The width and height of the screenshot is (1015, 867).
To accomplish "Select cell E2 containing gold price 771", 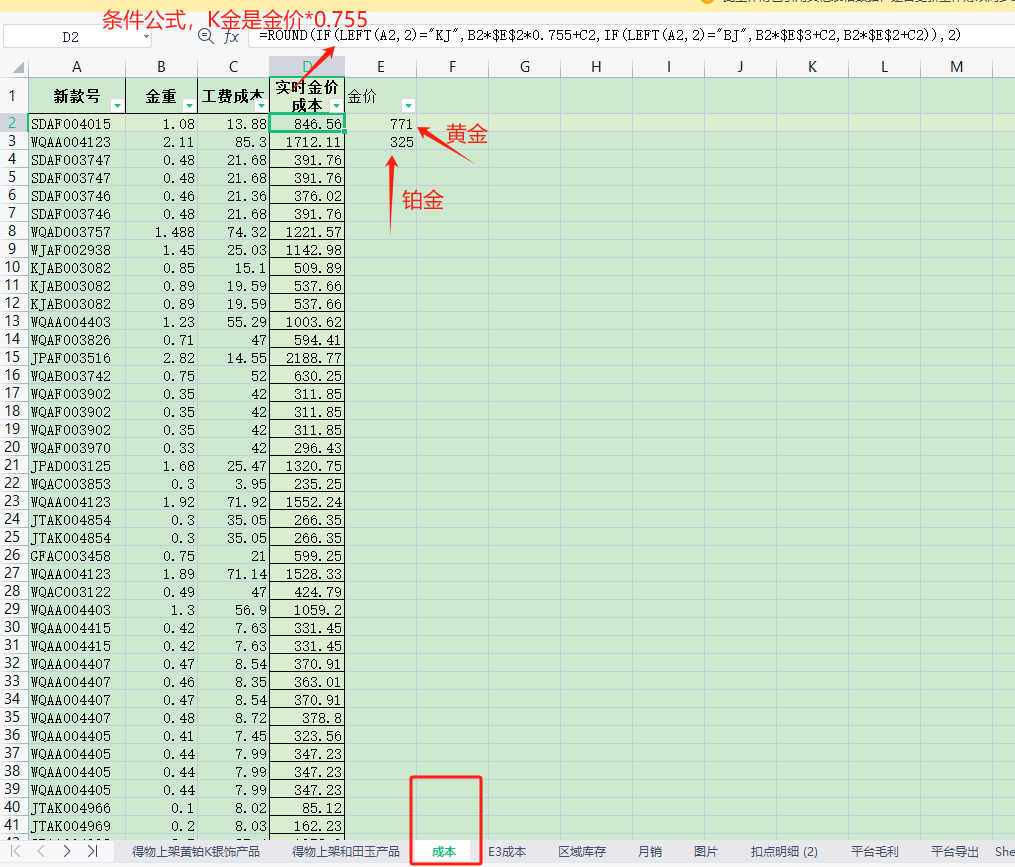I will click(x=381, y=124).
